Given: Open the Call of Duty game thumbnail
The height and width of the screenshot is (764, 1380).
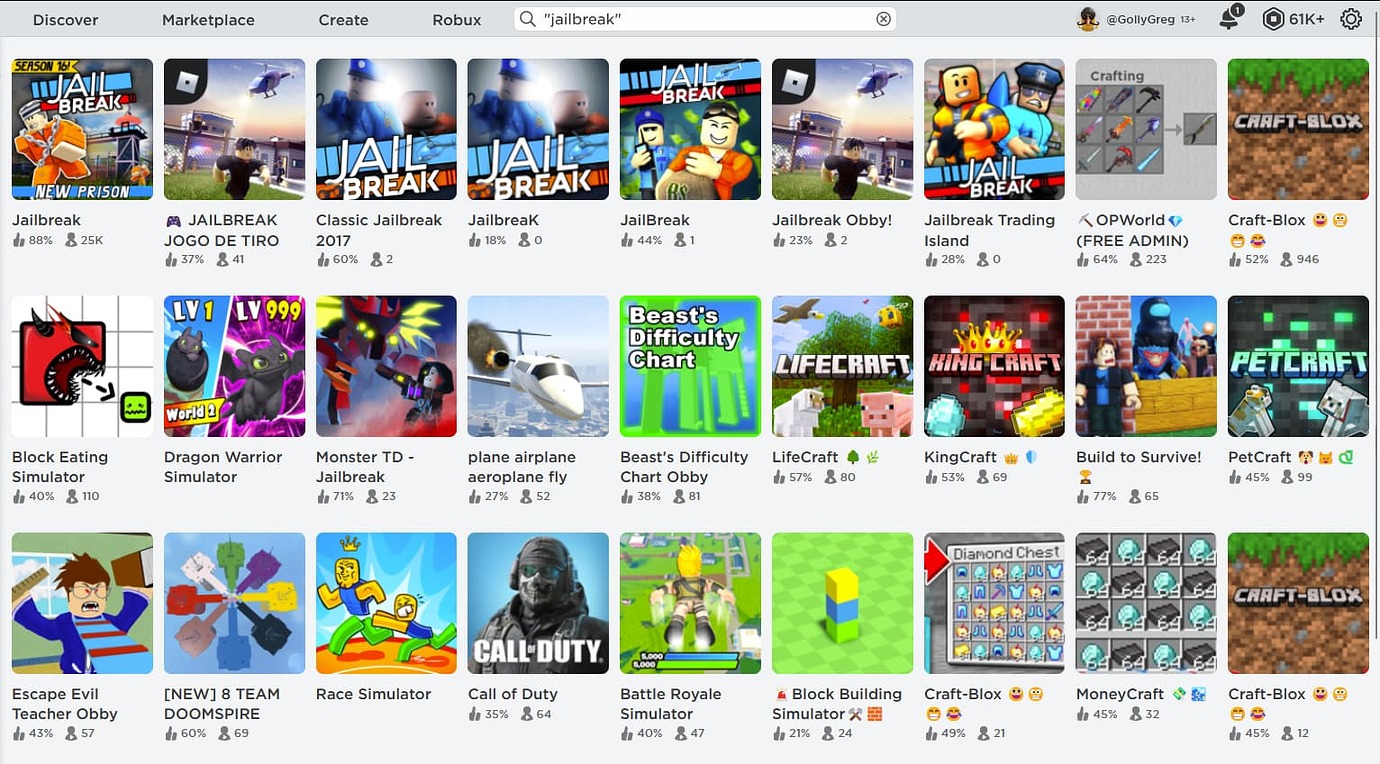Looking at the screenshot, I should (x=538, y=603).
